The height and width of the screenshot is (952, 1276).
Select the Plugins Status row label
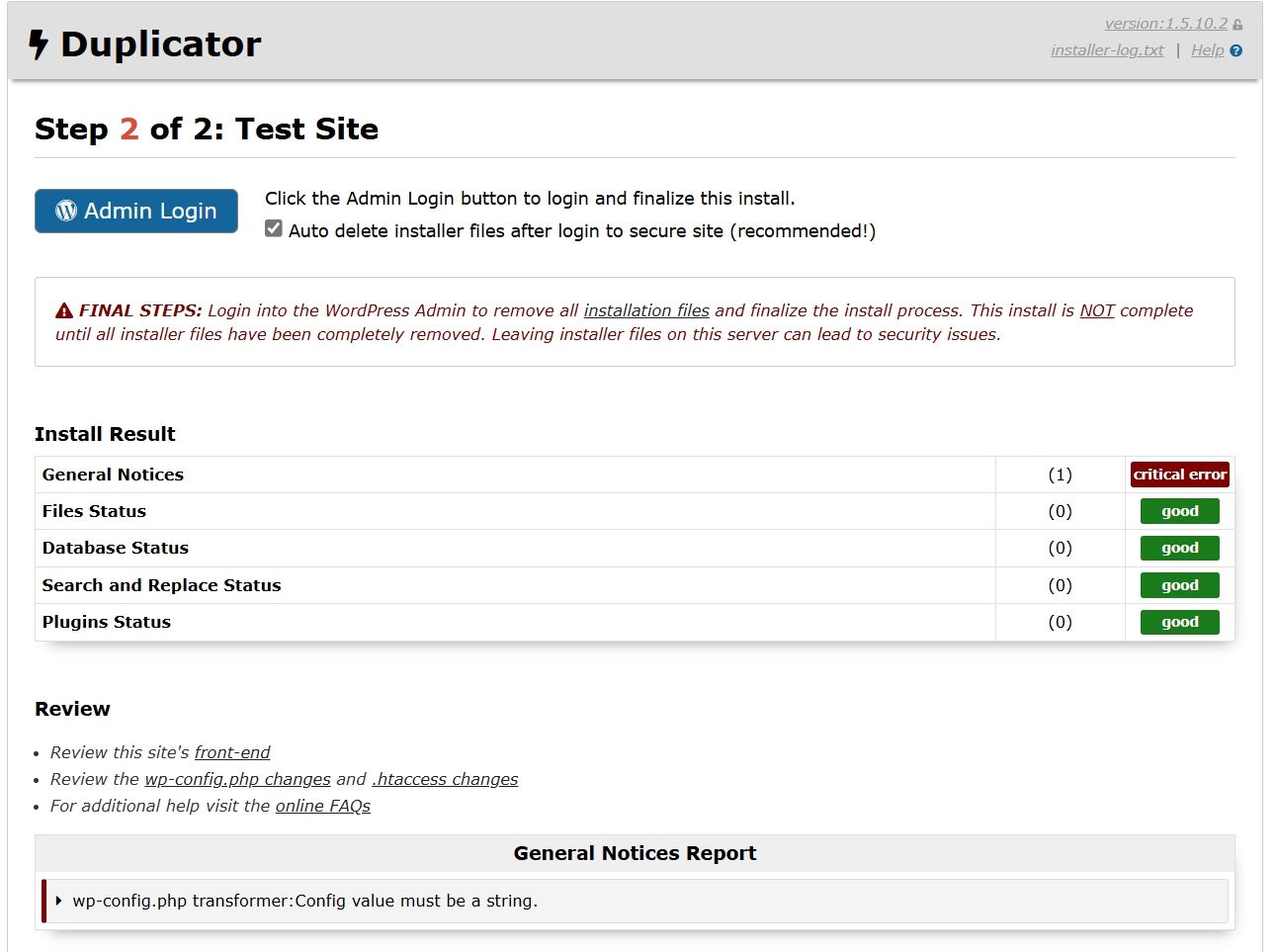(107, 622)
